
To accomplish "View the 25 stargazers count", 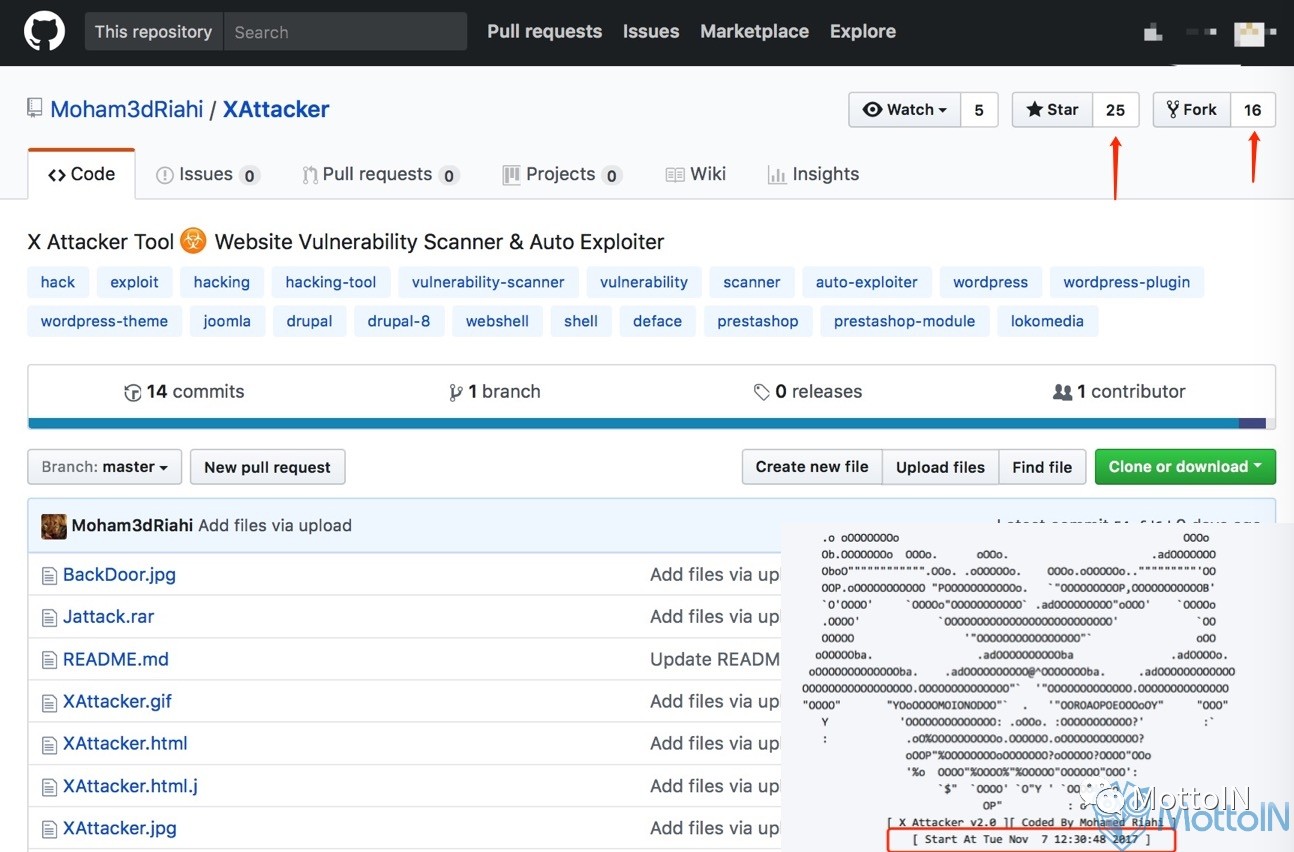I will (x=1115, y=110).
